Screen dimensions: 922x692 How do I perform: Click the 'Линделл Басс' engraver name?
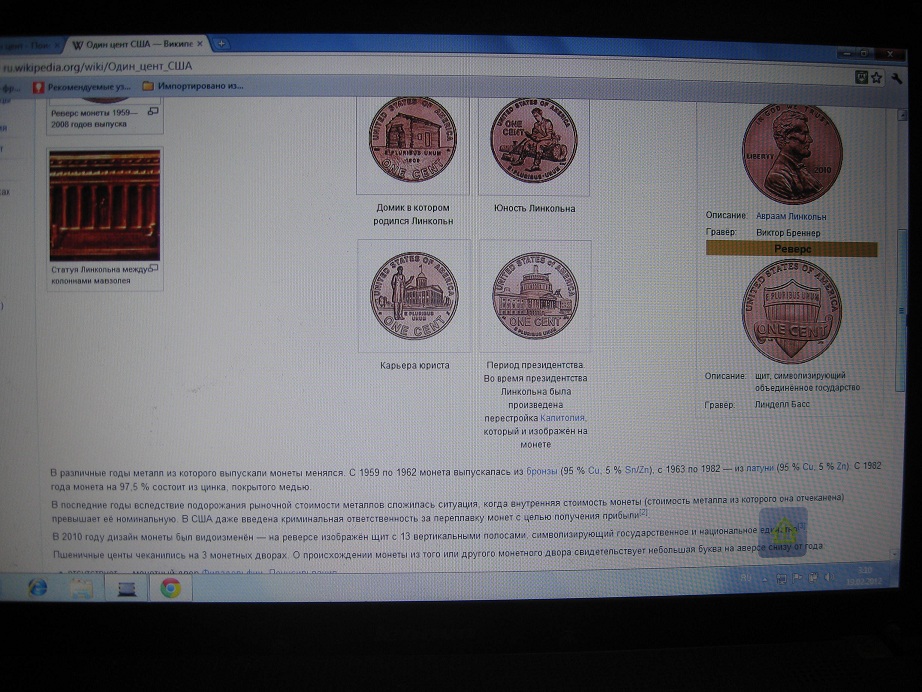click(x=782, y=404)
